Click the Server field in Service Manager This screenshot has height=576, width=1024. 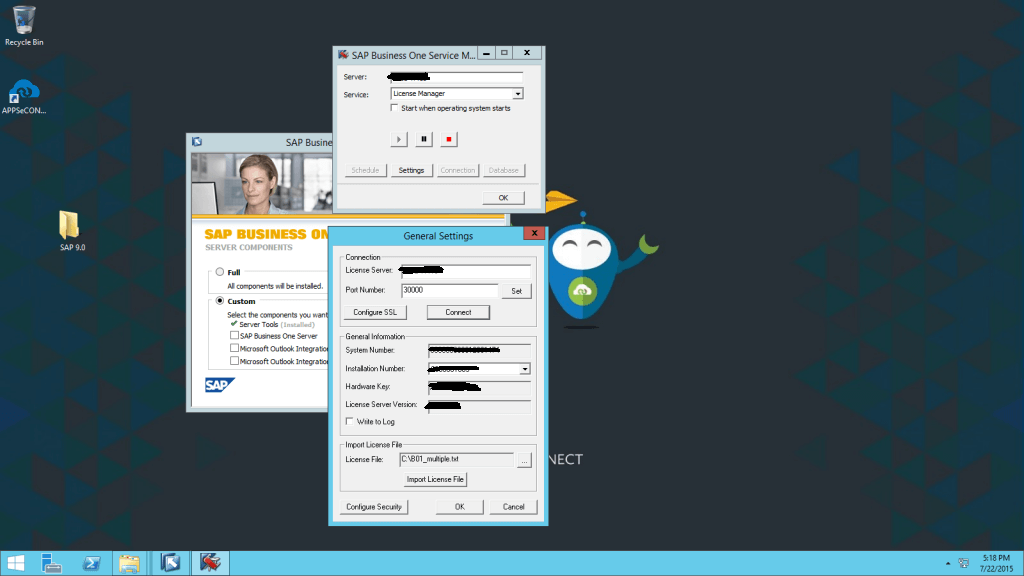click(x=456, y=77)
